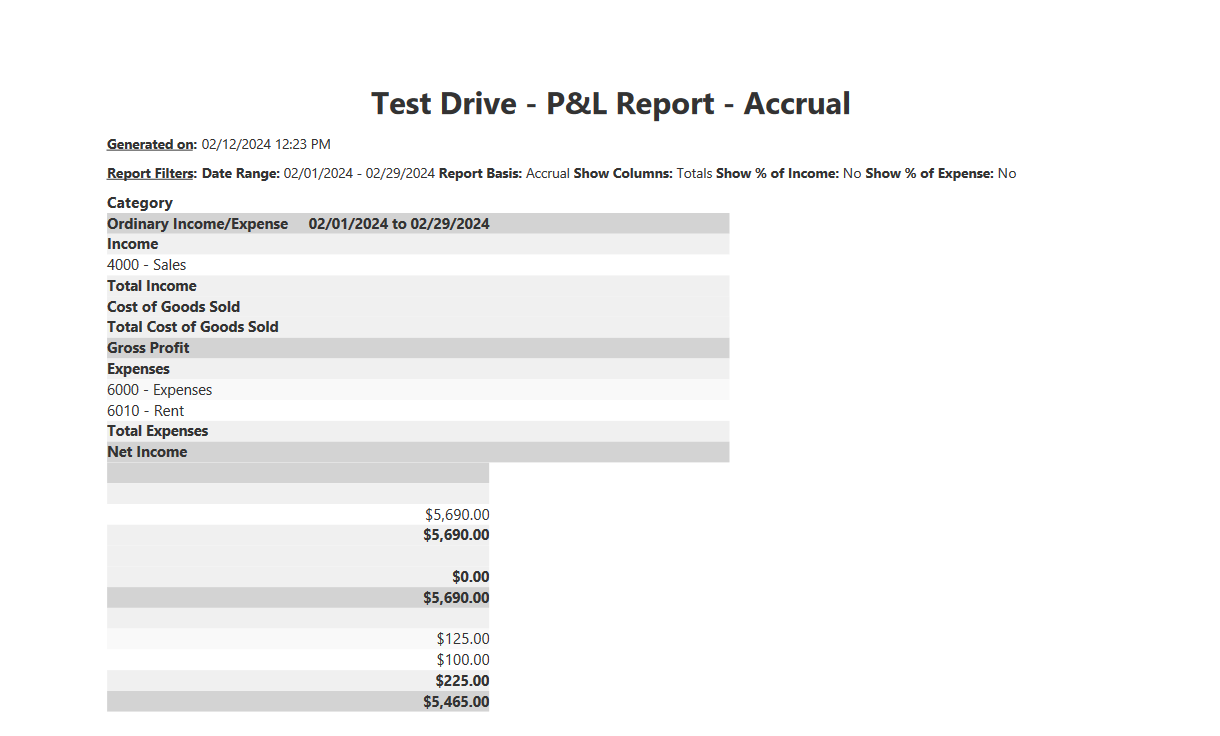Image resolution: width=1220 pixels, height=736 pixels.
Task: Expand the Income section header
Action: (x=132, y=243)
